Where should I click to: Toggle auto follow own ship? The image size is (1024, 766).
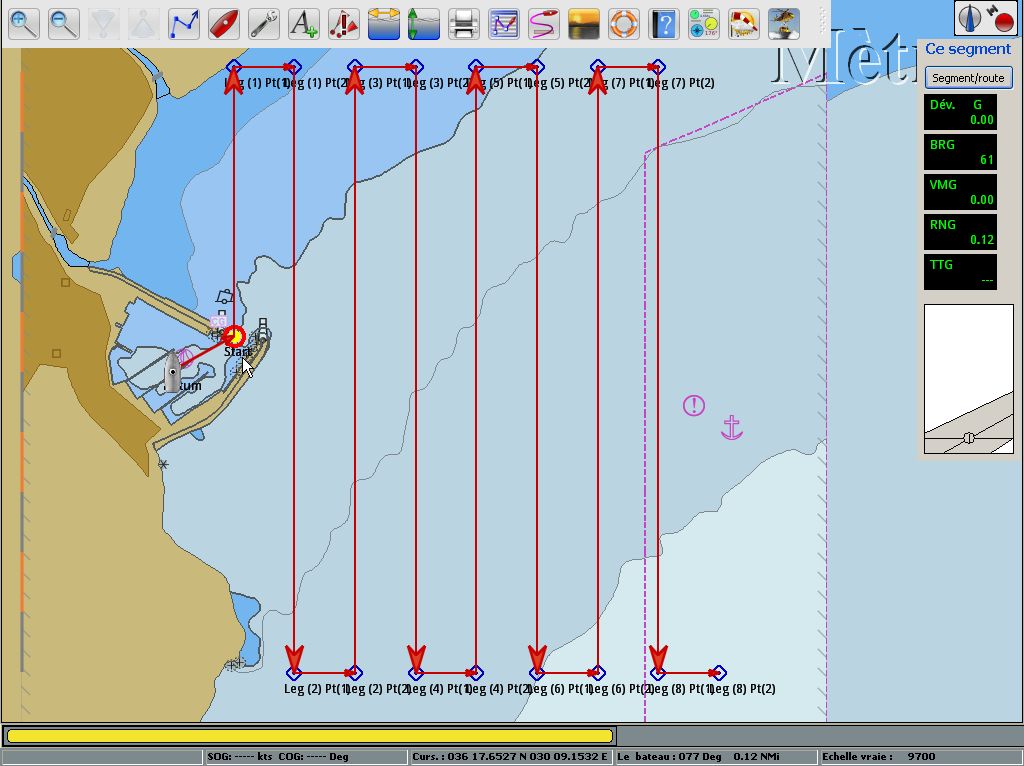(x=223, y=24)
